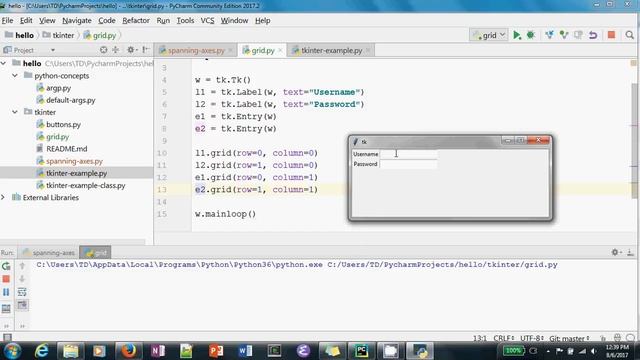Screen dimensions: 640x360
Task: Click the hello breadcrumb in navigation bar
Action: pyautogui.click(x=20, y=35)
